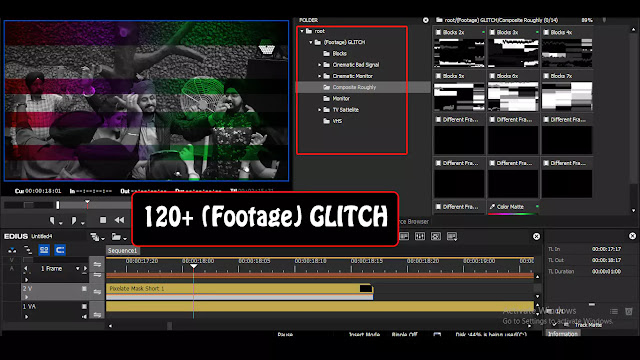
Task: Toggle the audio speaker icon on track 1 VA
Action: coord(84,316)
